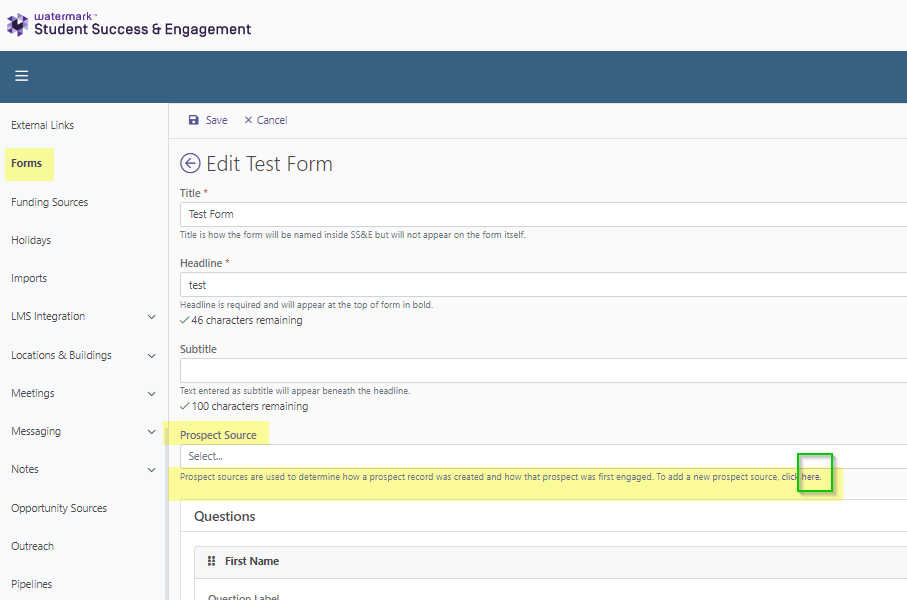This screenshot has width=907, height=600.
Task: Open External Links in the sidebar
Action: (43, 125)
